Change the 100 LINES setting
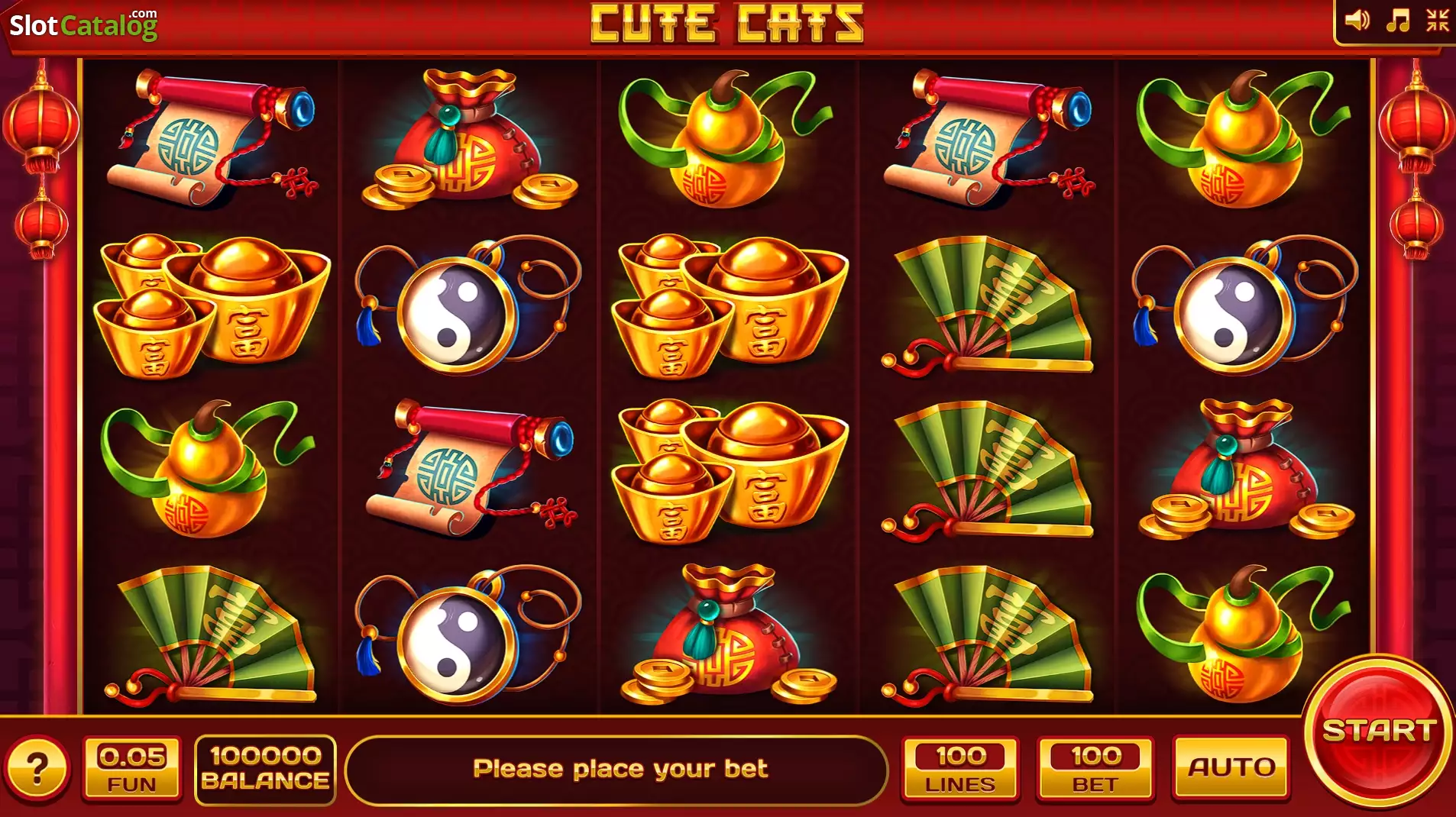This screenshot has width=1456, height=817. 960,769
